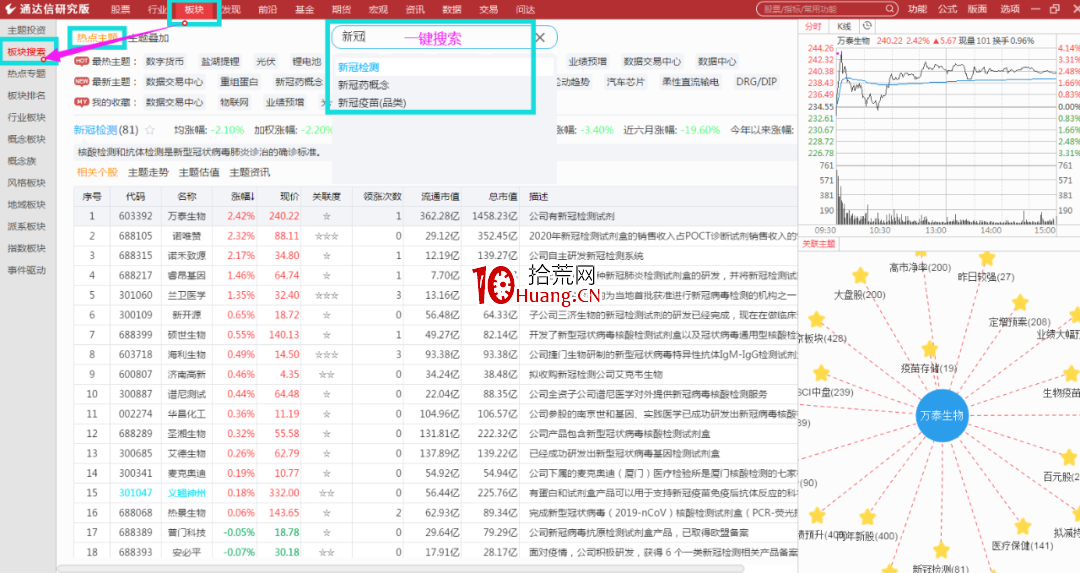Screen dimensions: 1080x573
Task: Open the 交易 top menu
Action: [x=488, y=10]
